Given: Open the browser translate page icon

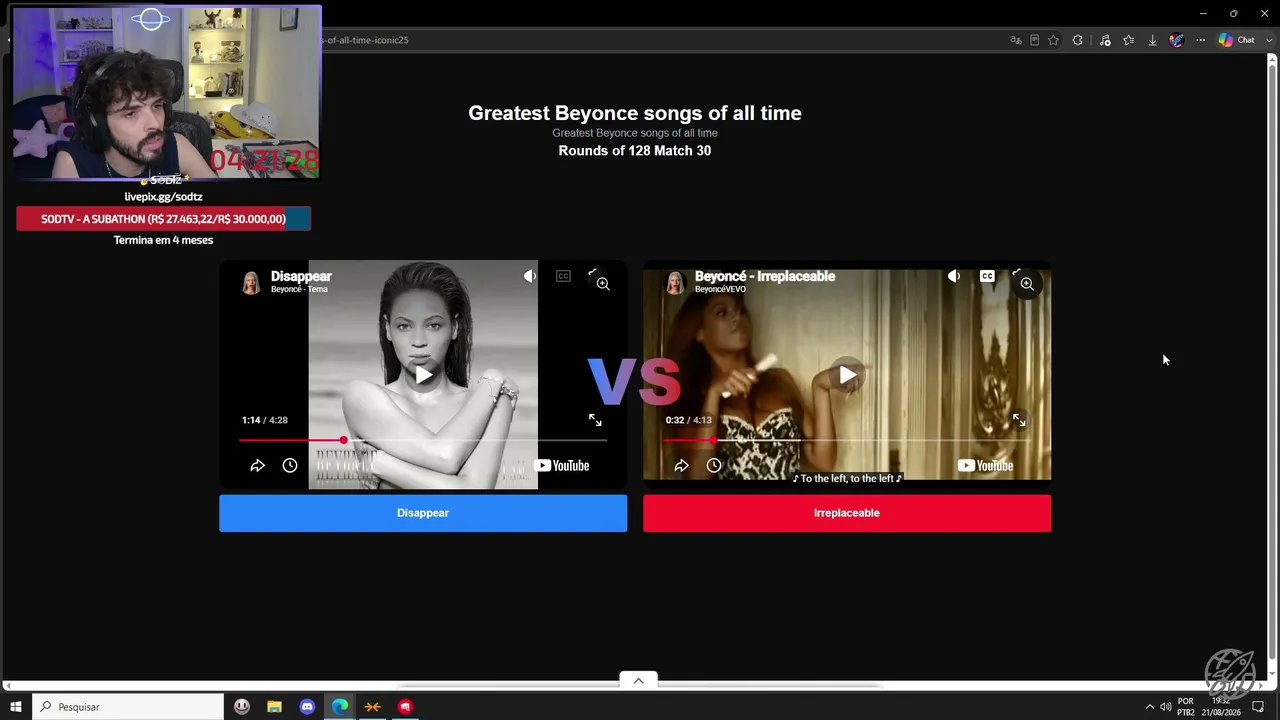Looking at the screenshot, I should (1016, 40).
